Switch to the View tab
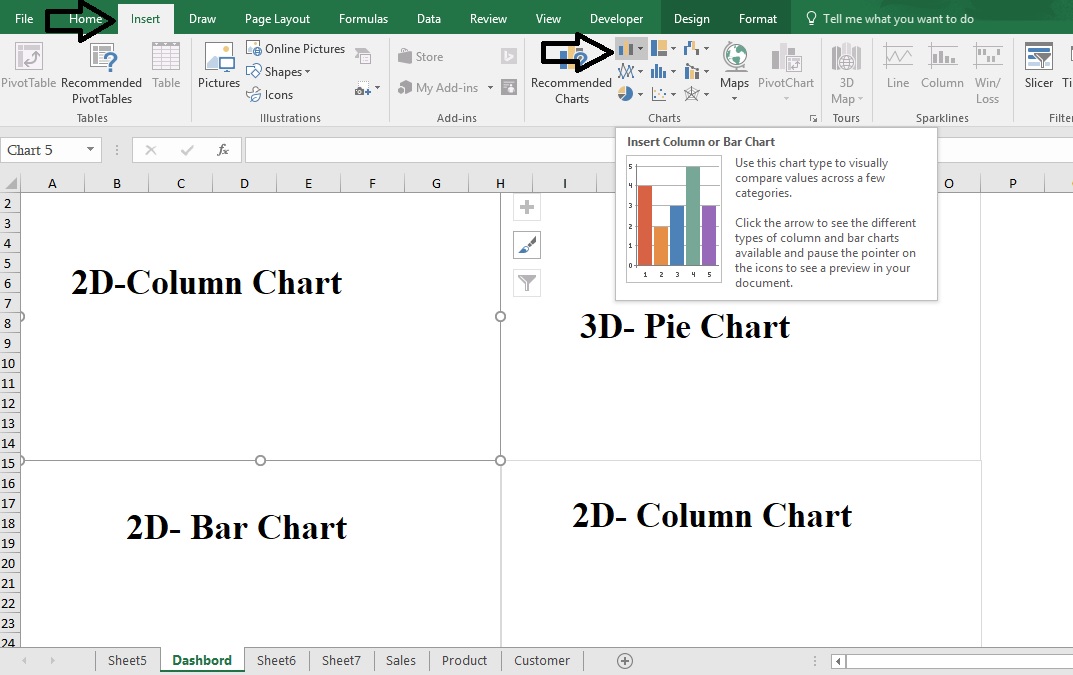 [548, 18]
